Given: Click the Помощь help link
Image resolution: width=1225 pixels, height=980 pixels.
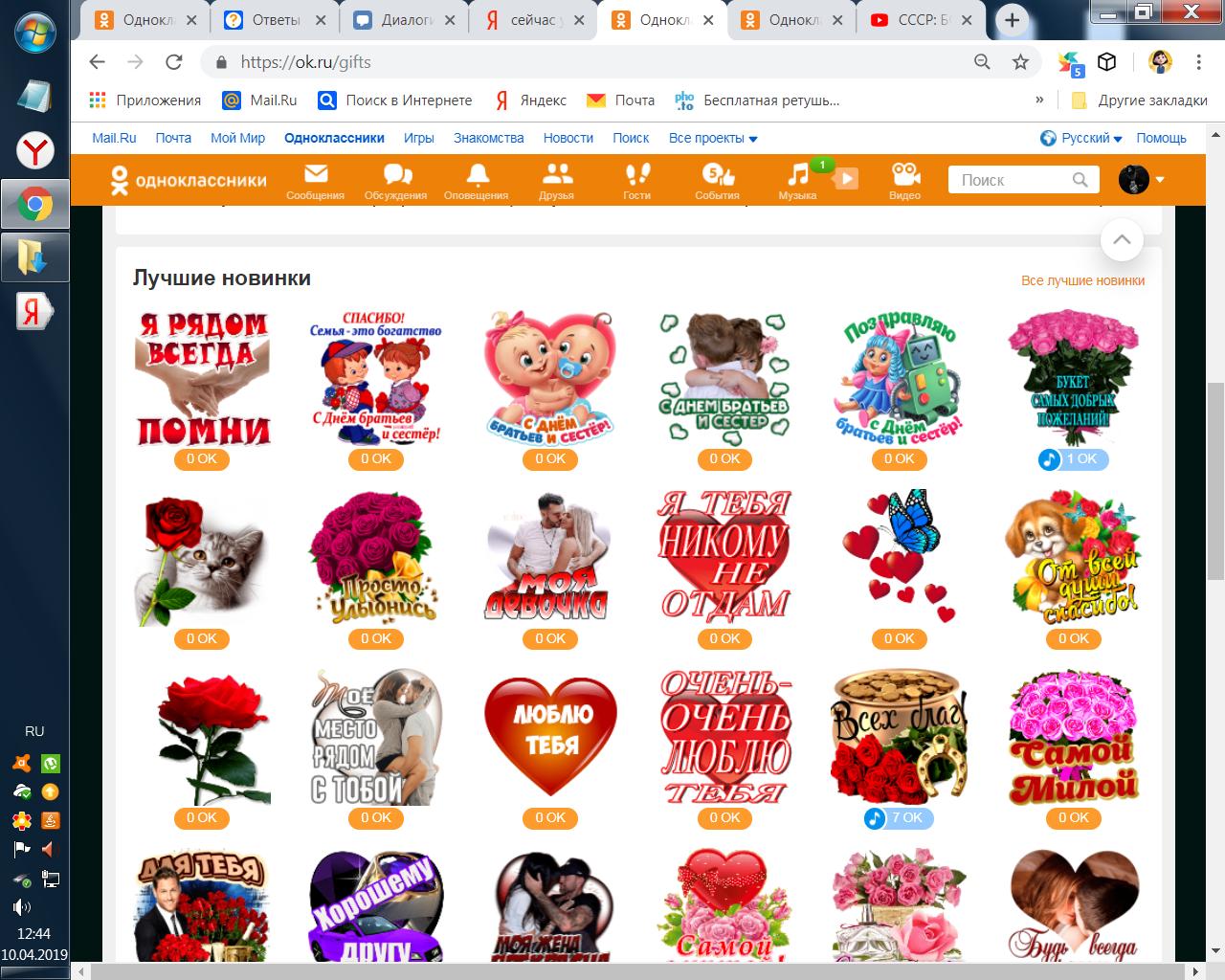Looking at the screenshot, I should 1161,138.
